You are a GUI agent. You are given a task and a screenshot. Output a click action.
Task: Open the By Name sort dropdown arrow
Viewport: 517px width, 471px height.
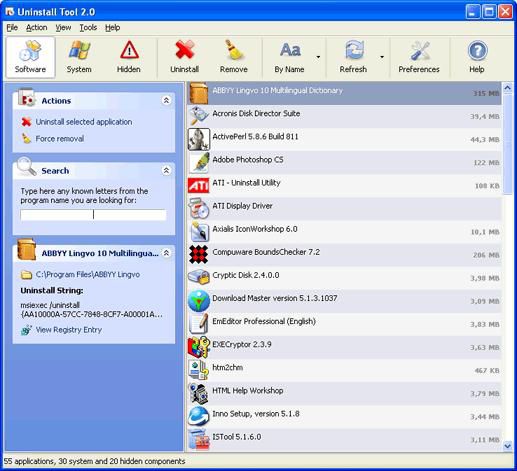(318, 57)
